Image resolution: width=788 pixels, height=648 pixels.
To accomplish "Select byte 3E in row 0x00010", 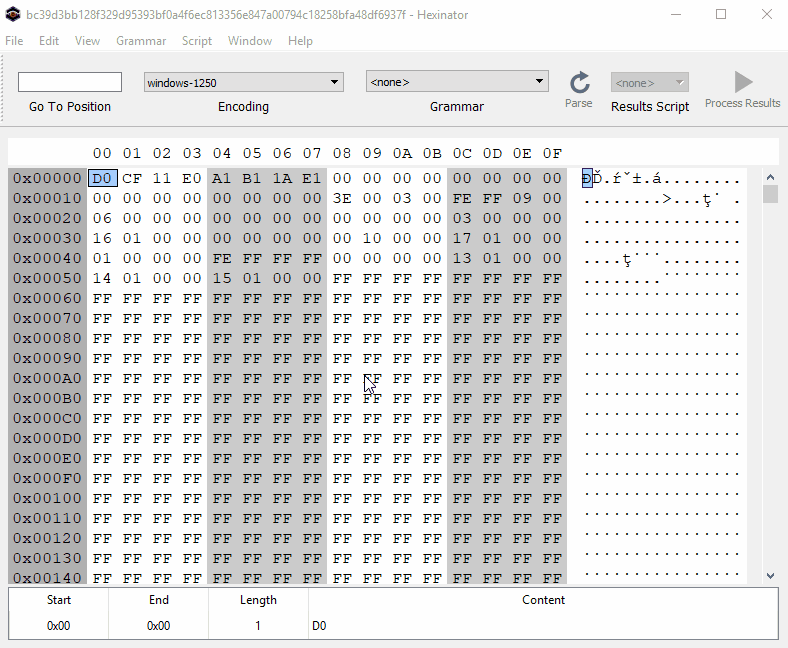I will 342,198.
